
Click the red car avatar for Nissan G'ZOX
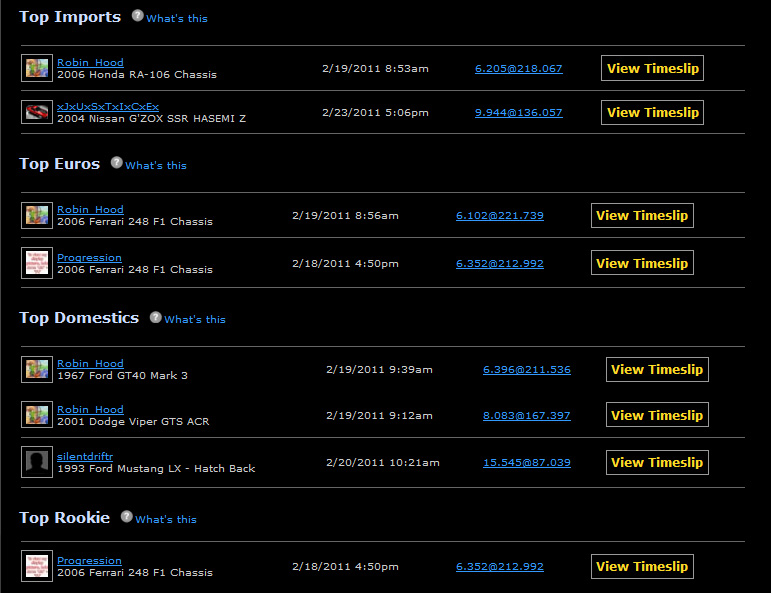(x=36, y=112)
